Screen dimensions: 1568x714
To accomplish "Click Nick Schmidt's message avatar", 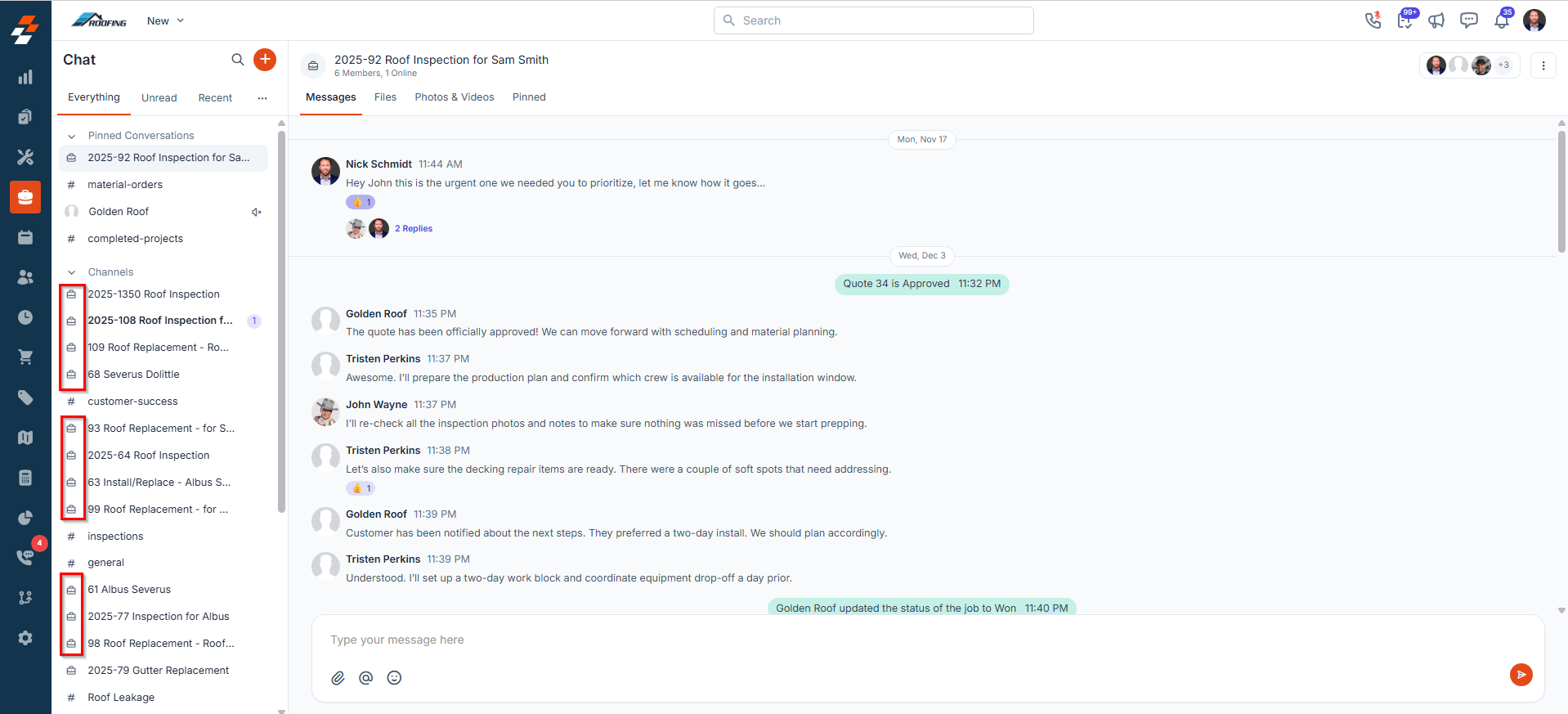I will pos(325,172).
